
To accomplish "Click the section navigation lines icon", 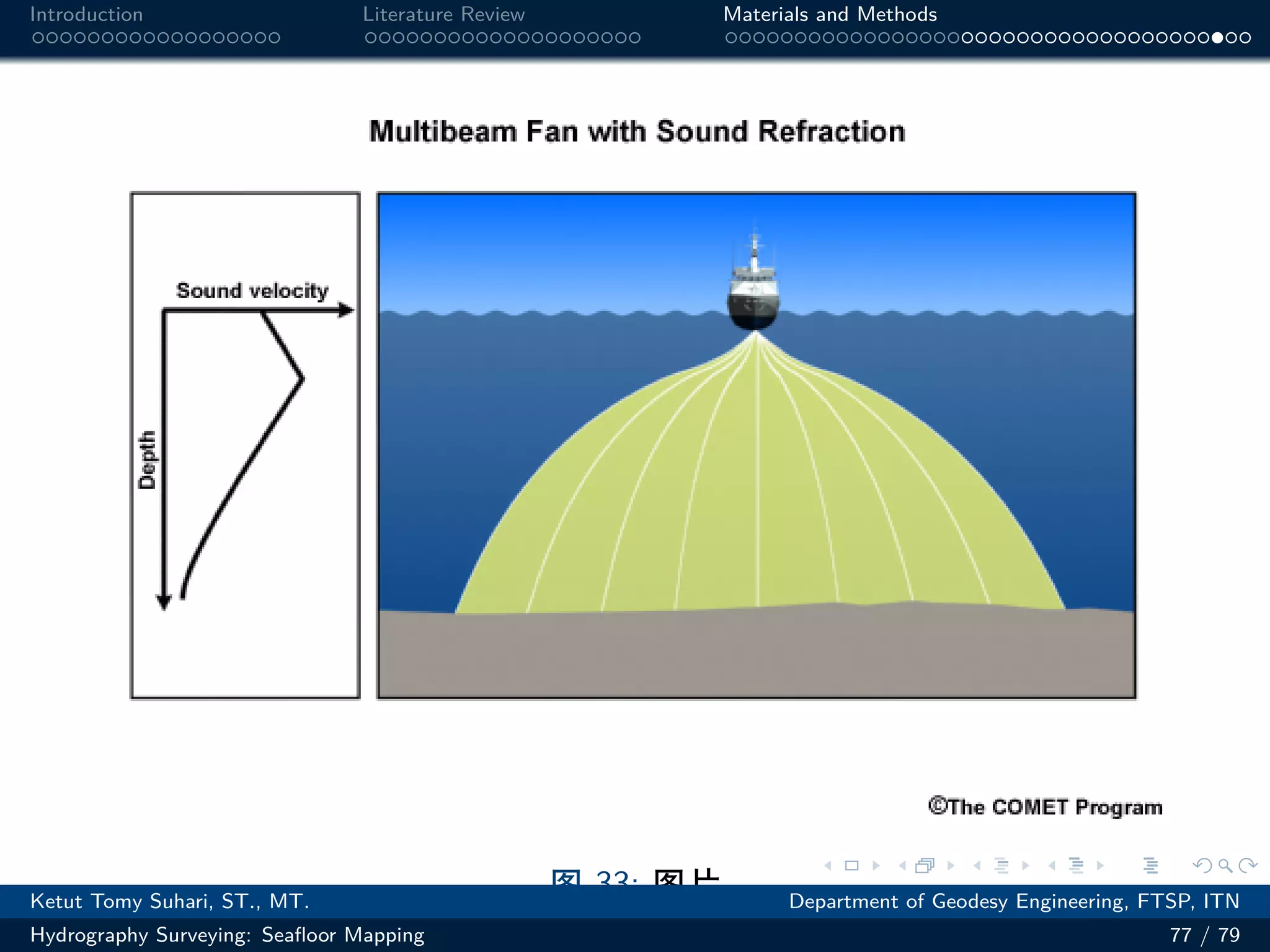I will pyautogui.click(x=1077, y=866).
